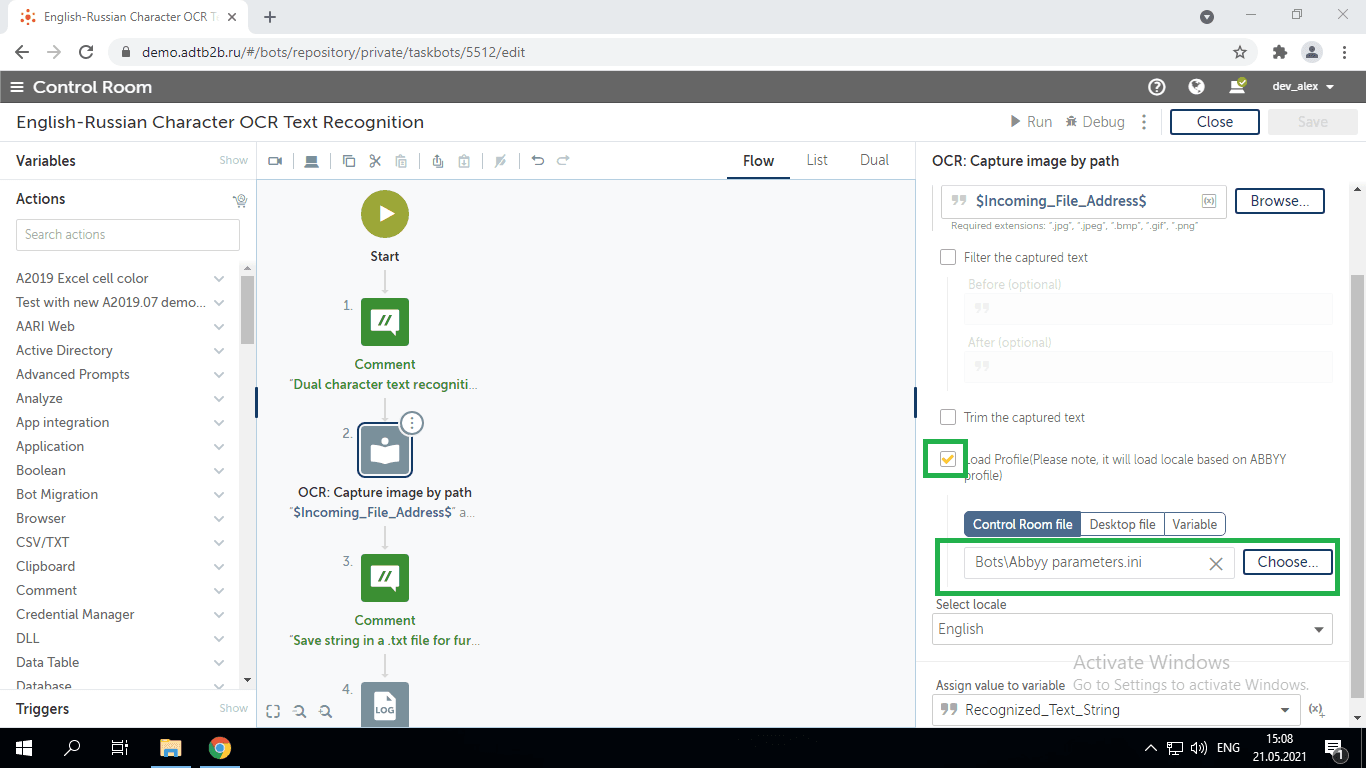Clear the Abbyy parameters.ini file selection
This screenshot has width=1366, height=768.
pyautogui.click(x=1216, y=563)
